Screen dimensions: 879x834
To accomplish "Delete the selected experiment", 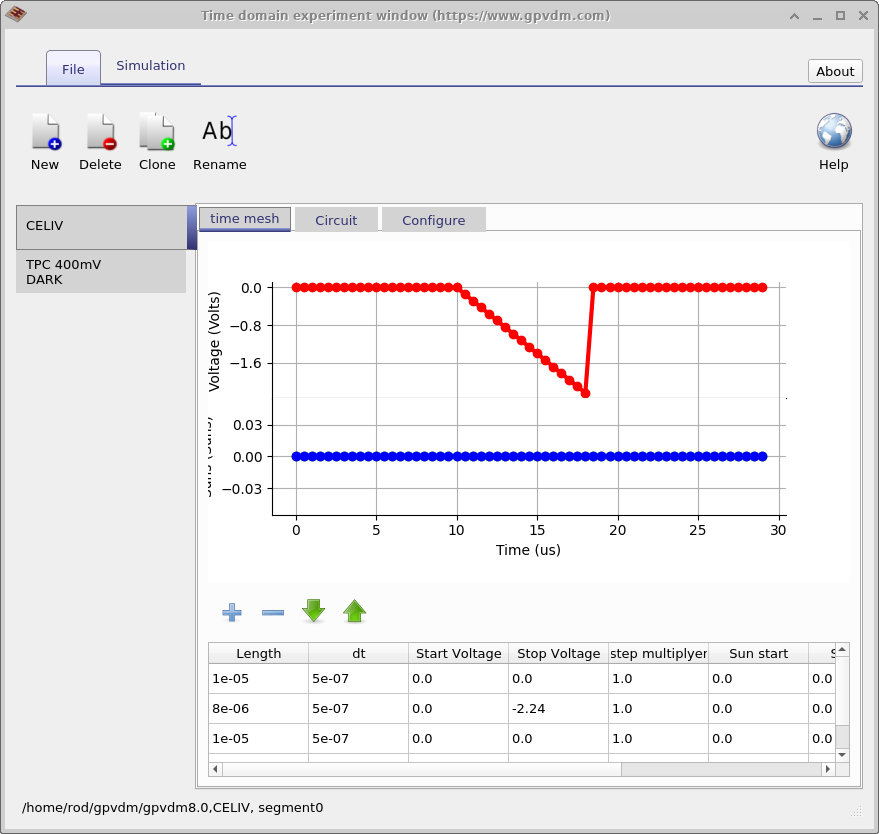I will point(100,140).
